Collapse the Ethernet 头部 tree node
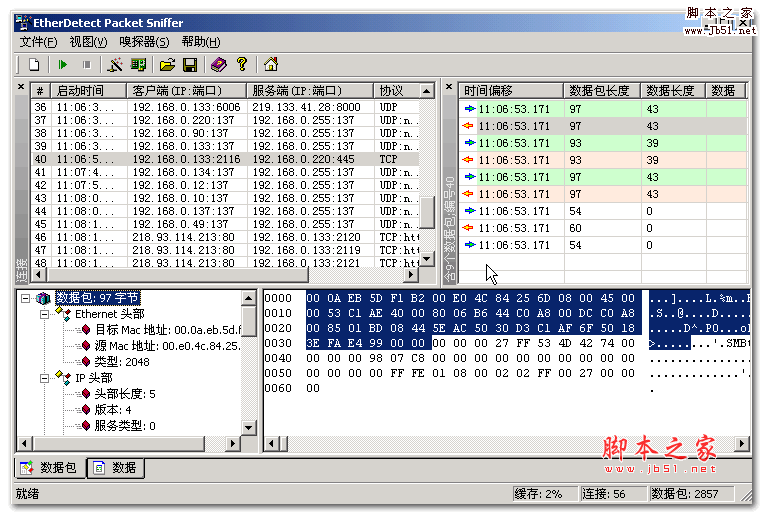This screenshot has height=515, width=763. tap(43, 314)
